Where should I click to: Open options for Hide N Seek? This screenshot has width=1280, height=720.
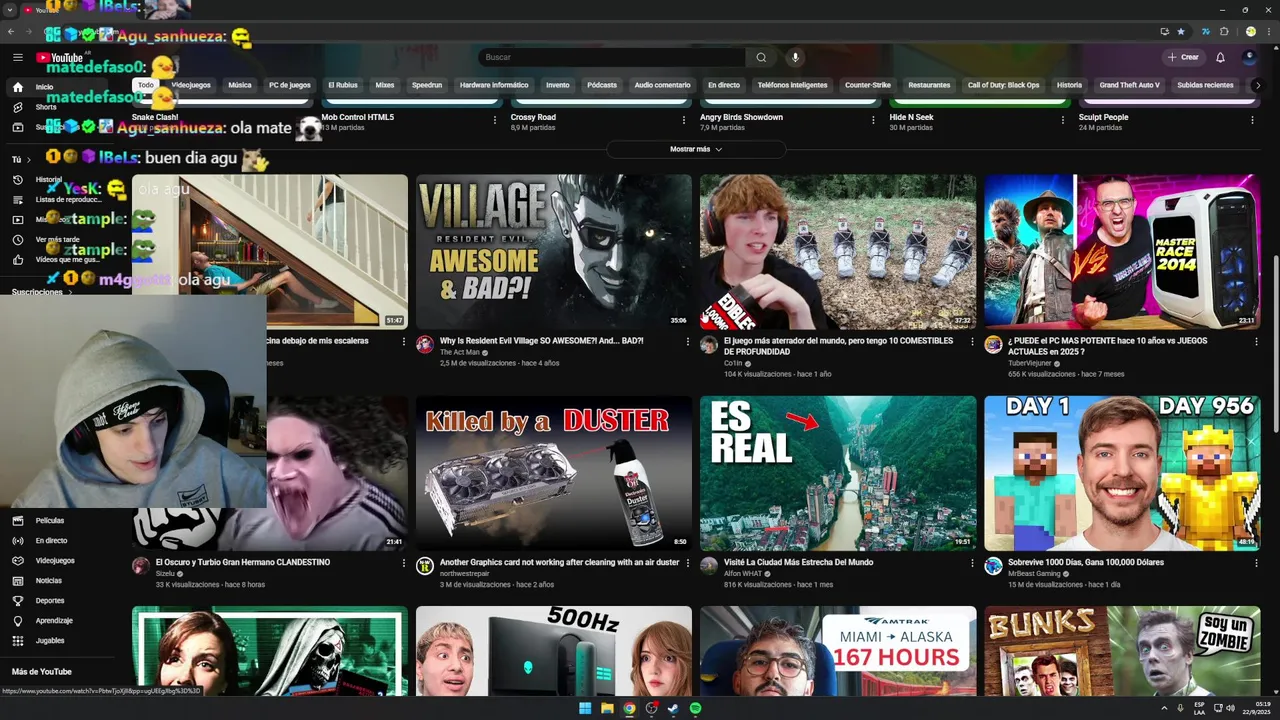[1063, 120]
